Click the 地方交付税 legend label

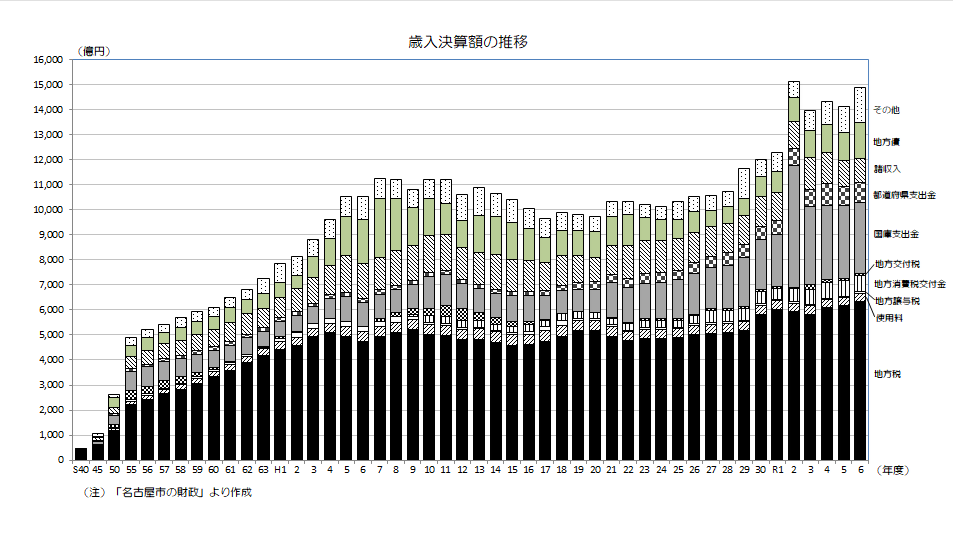click(897, 264)
